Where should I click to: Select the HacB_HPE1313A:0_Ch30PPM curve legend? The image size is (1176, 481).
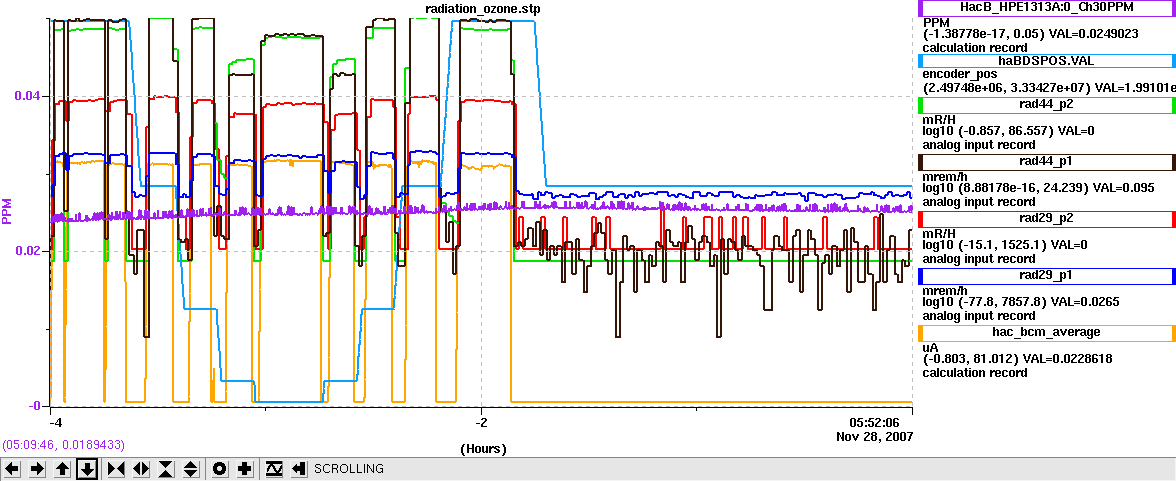pyautogui.click(x=1046, y=8)
